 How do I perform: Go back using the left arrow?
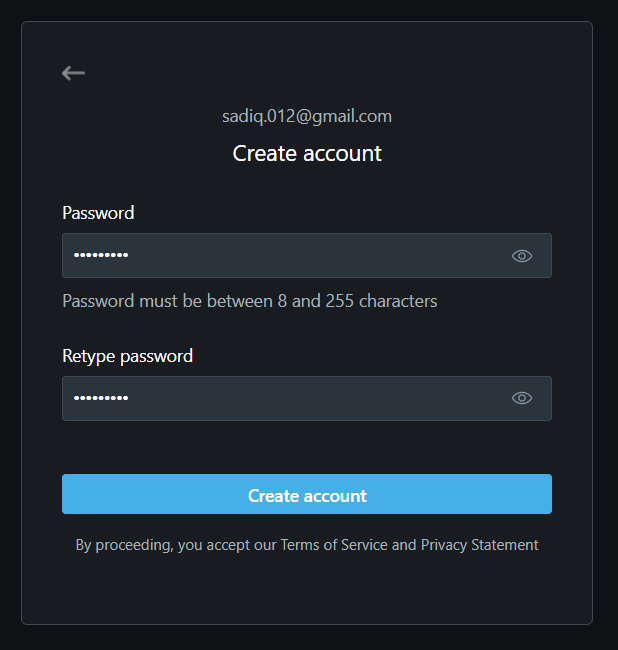point(73,73)
